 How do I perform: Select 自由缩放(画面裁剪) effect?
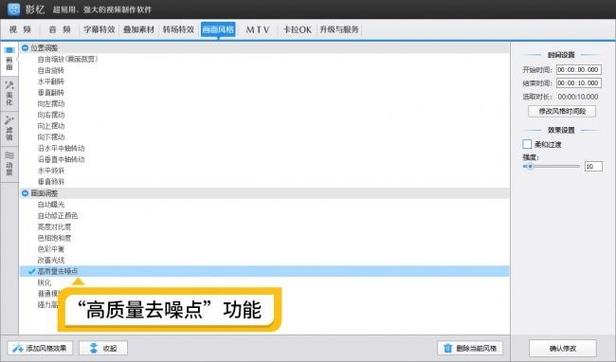(x=68, y=59)
